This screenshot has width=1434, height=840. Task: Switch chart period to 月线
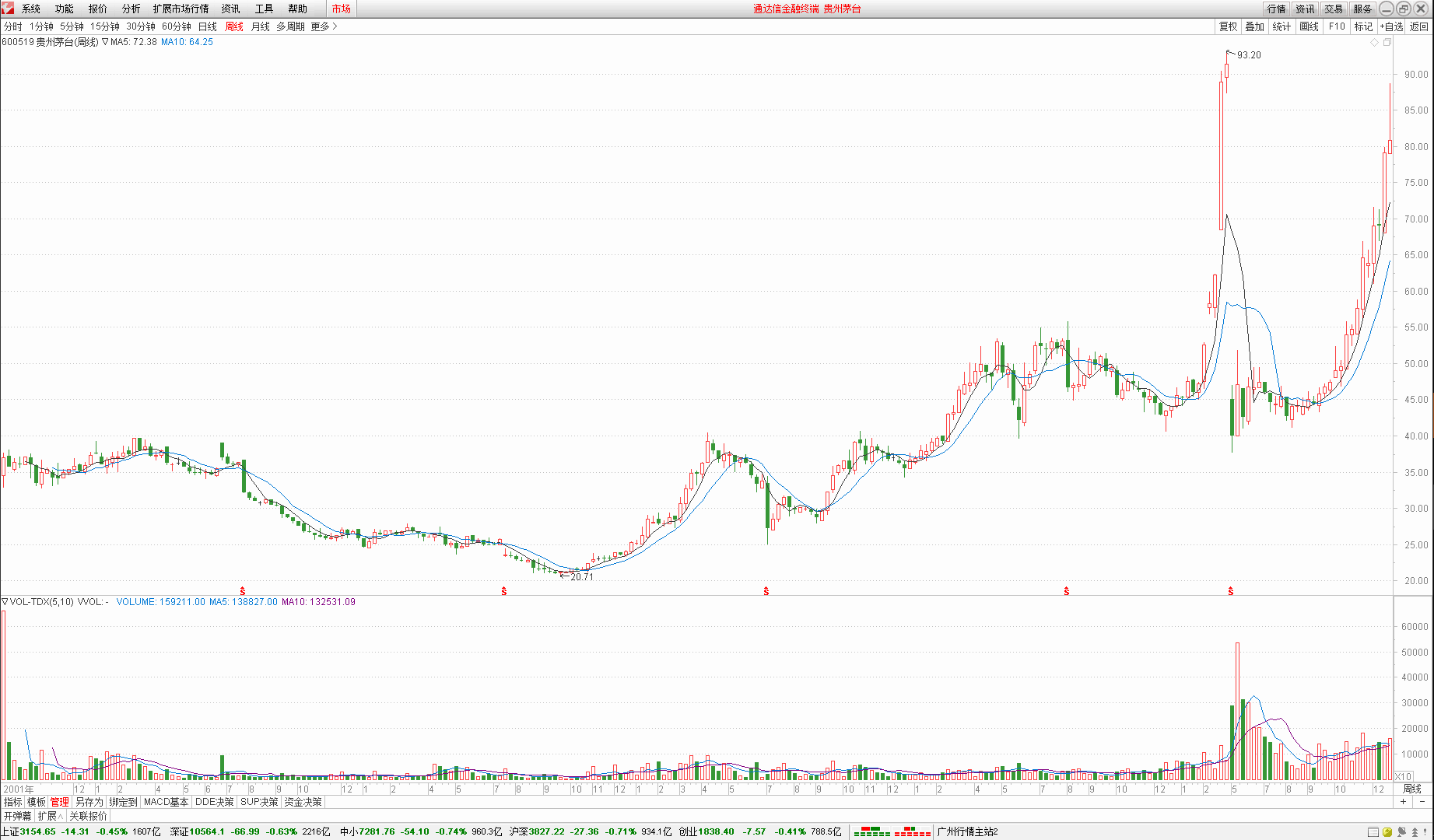(x=260, y=26)
